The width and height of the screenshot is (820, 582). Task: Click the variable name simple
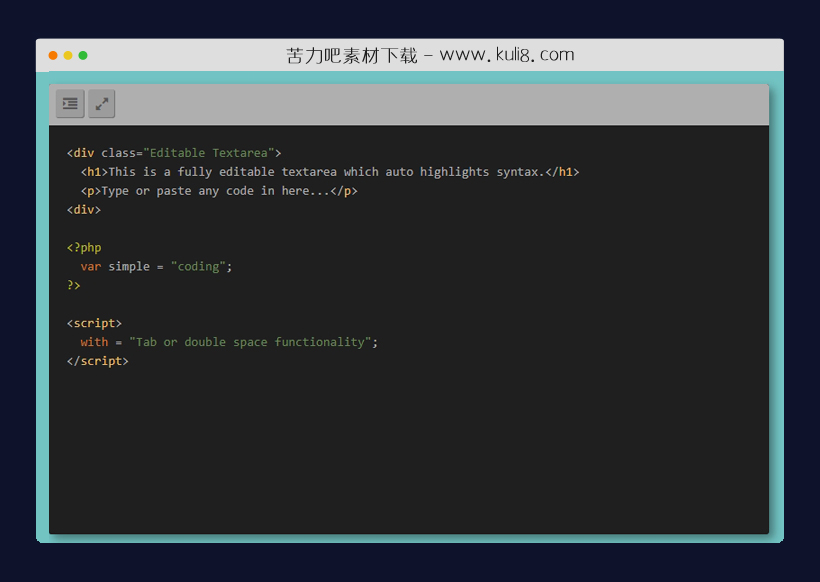coord(129,267)
